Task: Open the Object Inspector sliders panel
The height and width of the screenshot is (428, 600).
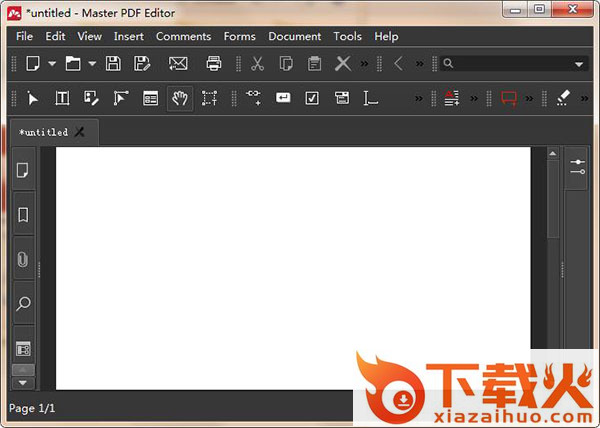Action: pyautogui.click(x=577, y=167)
